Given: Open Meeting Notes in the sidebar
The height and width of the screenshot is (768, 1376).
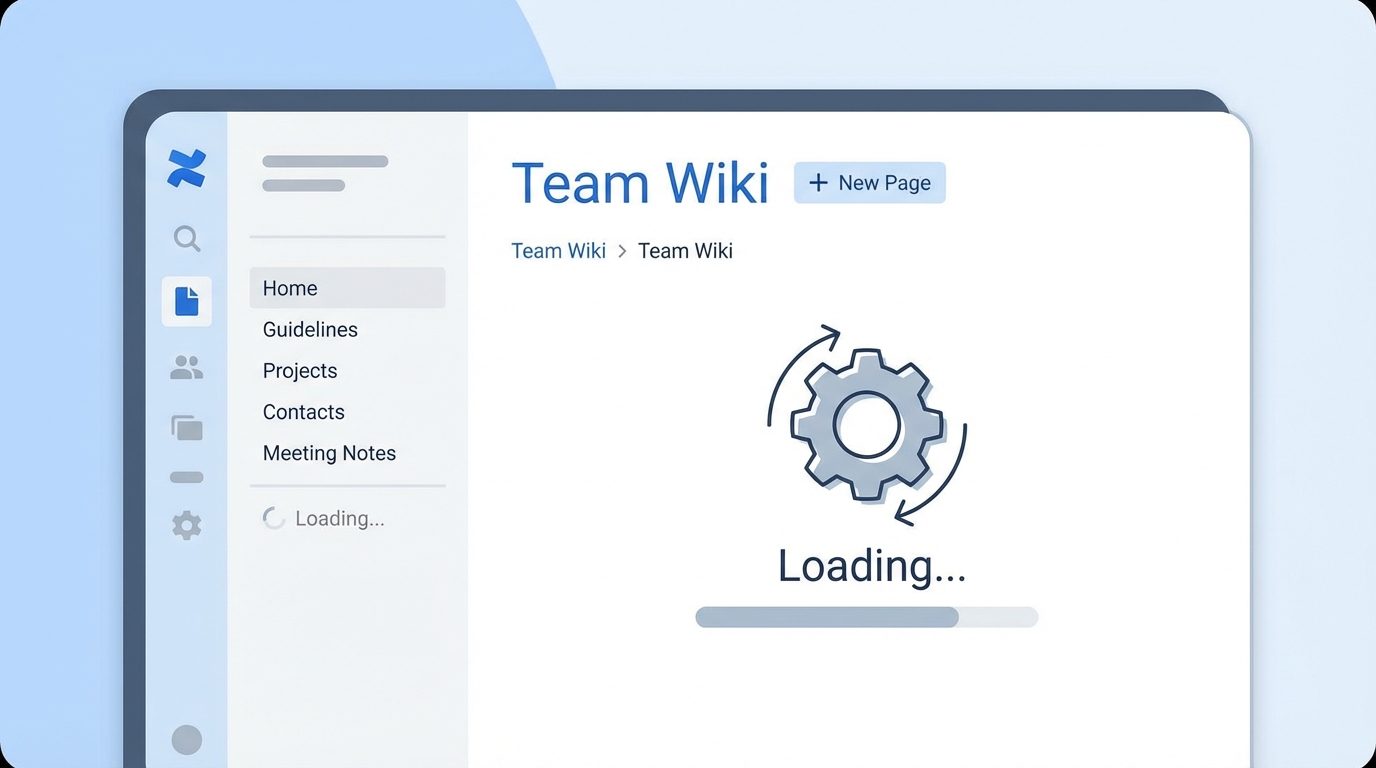Looking at the screenshot, I should pos(329,453).
